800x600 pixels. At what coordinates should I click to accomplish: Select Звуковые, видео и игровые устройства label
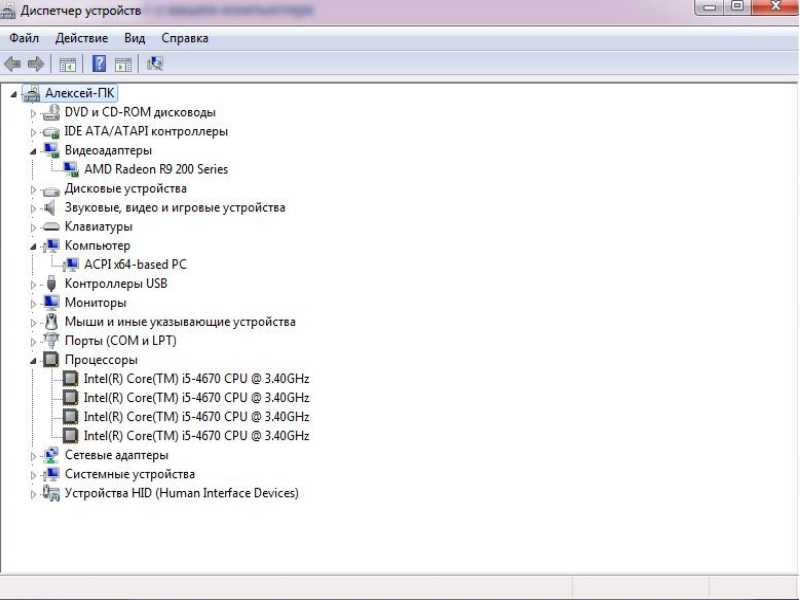[x=175, y=208]
